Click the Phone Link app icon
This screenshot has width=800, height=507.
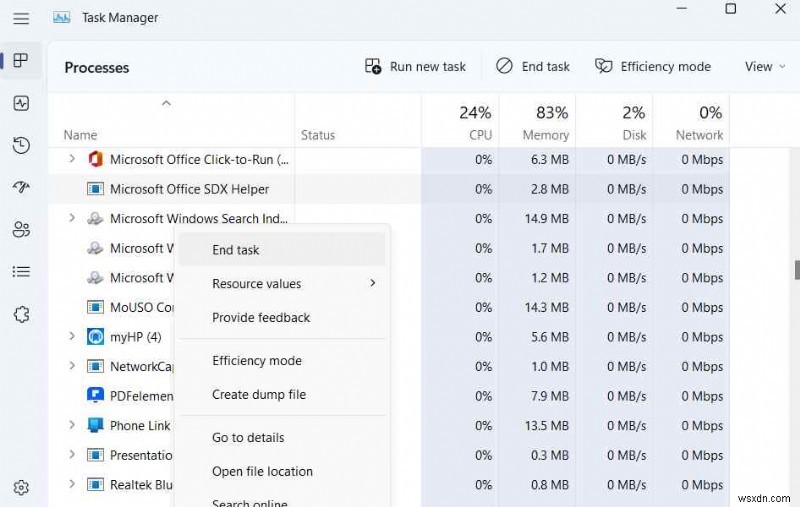pos(95,425)
